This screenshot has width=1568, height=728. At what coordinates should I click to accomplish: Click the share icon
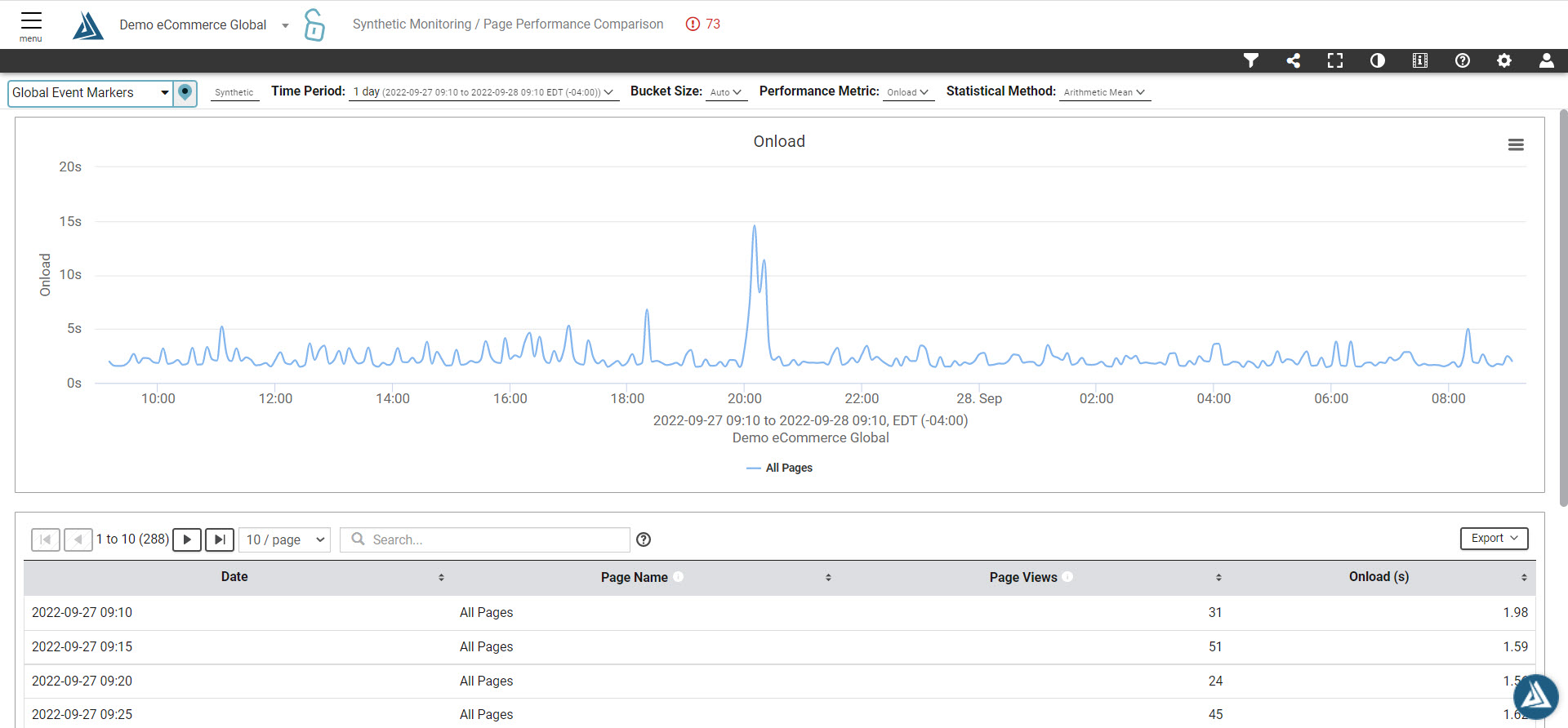[1294, 60]
